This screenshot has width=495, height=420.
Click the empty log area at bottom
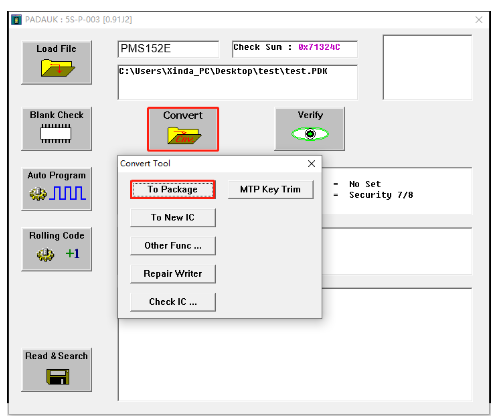click(295, 360)
